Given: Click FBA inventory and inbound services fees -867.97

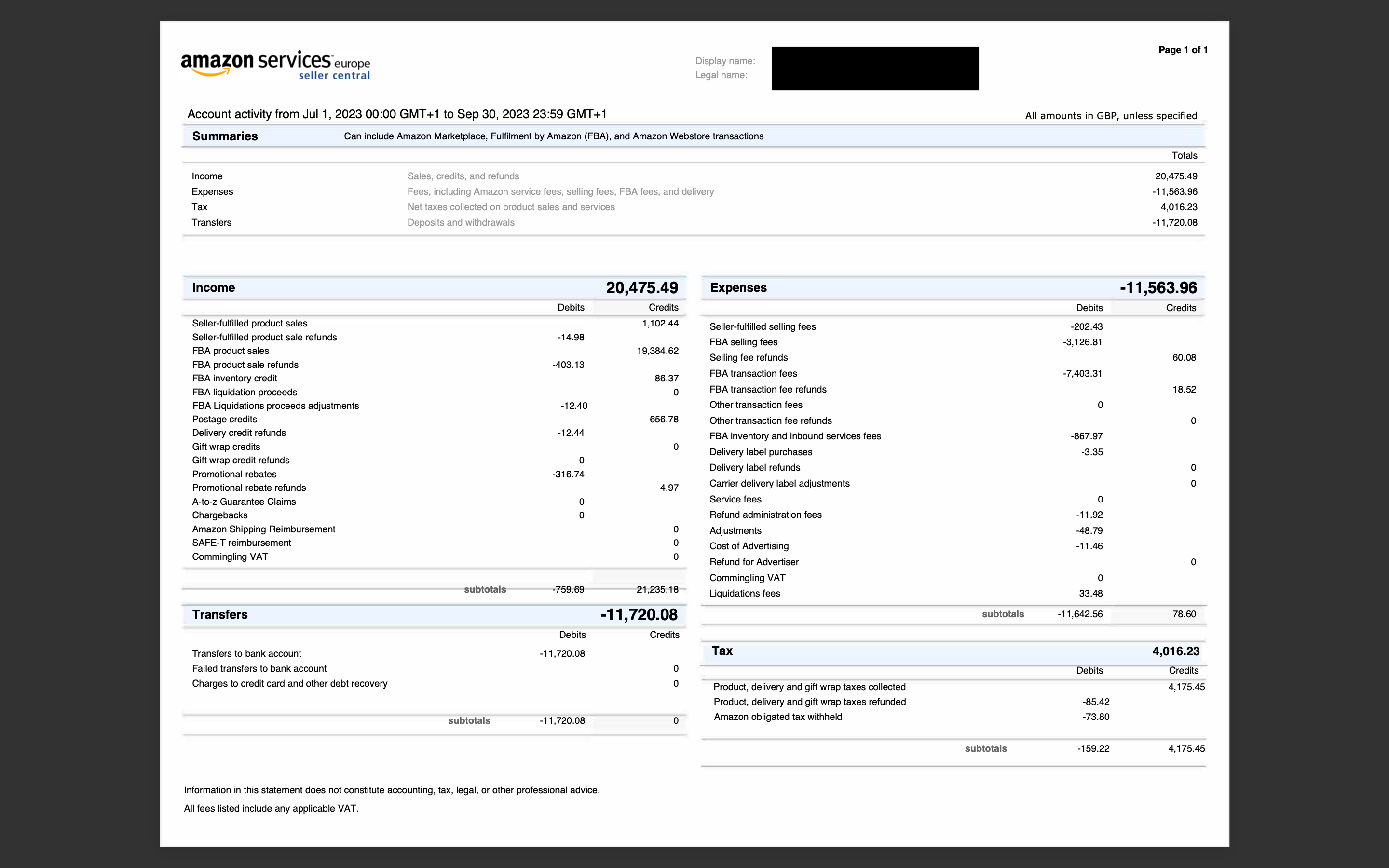Looking at the screenshot, I should click(x=1087, y=436).
